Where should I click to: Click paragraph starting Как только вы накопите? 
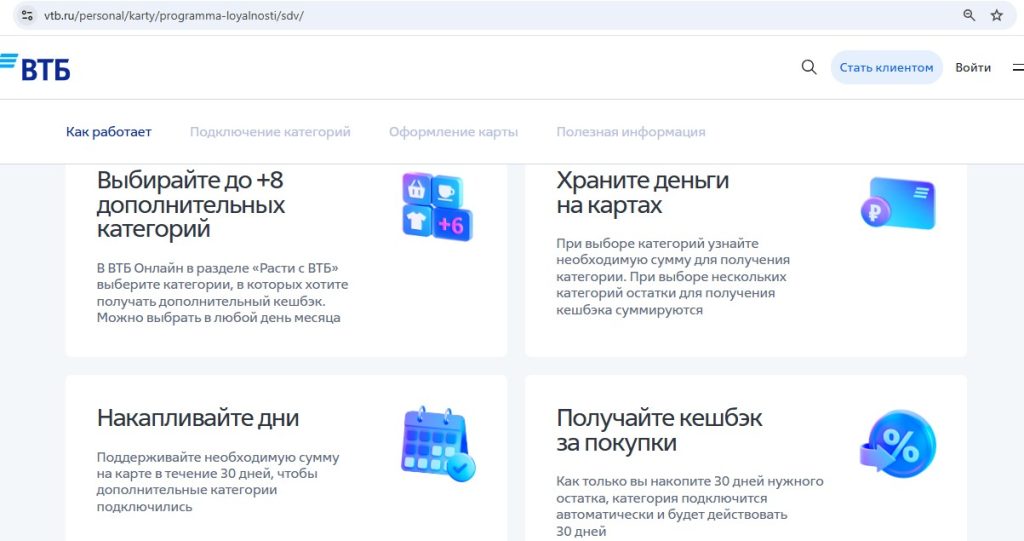pyautogui.click(x=690, y=506)
